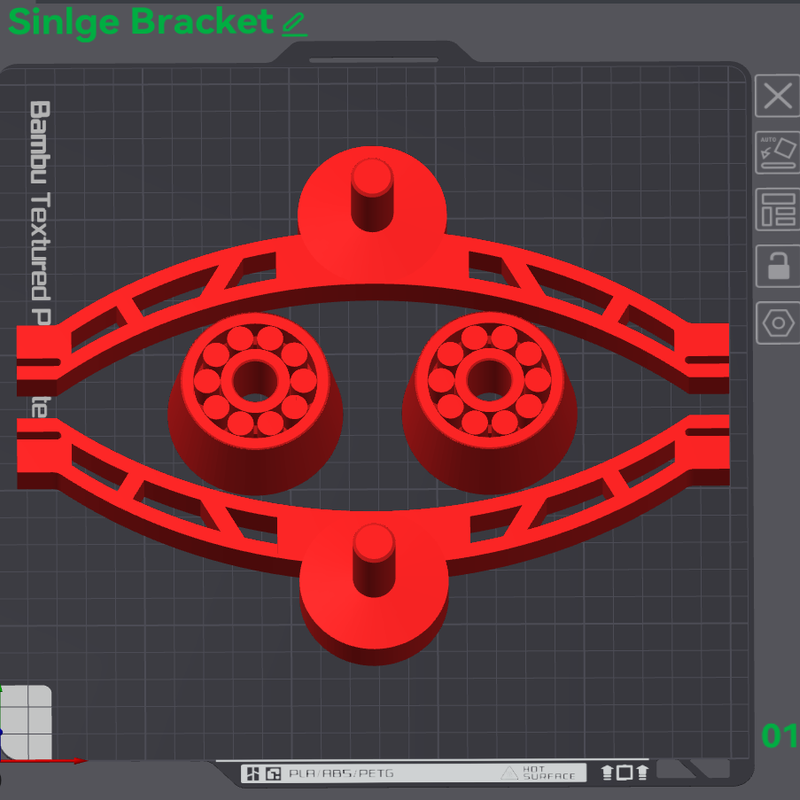The image size is (800, 800).
Task: Toggle the plate lock icon
Action: 778,266
